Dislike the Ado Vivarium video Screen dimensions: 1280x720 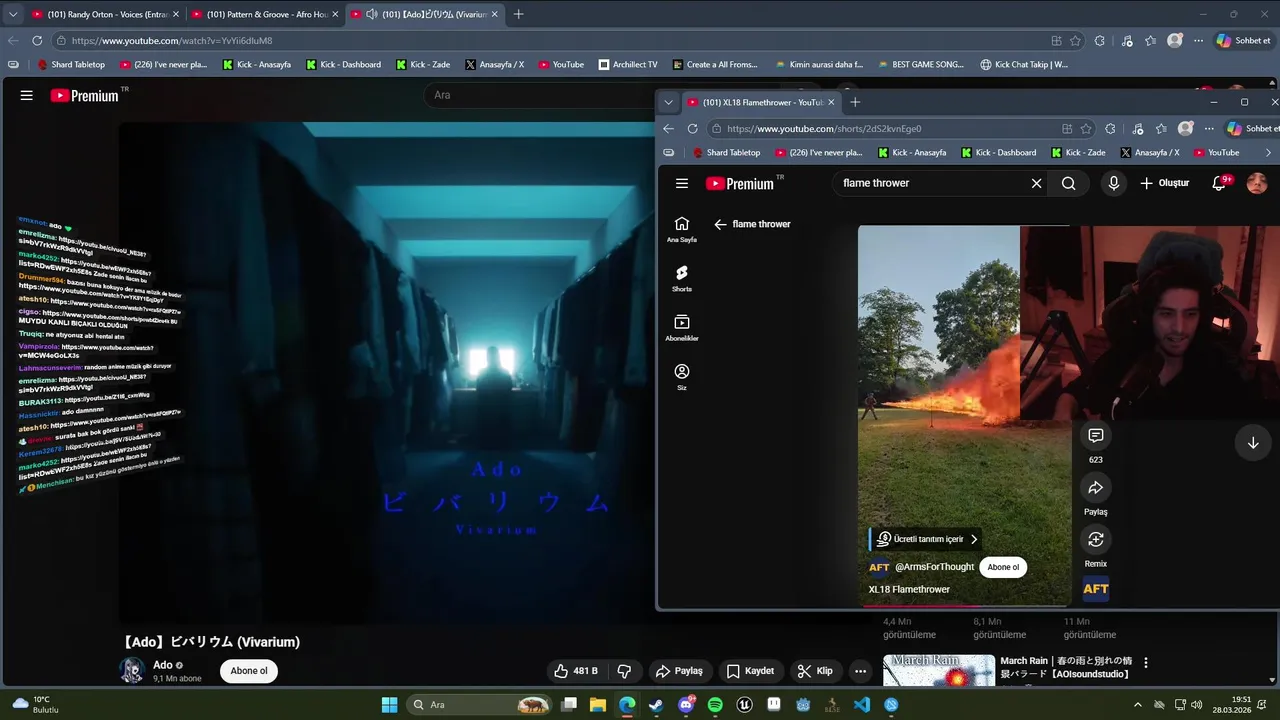click(x=624, y=671)
